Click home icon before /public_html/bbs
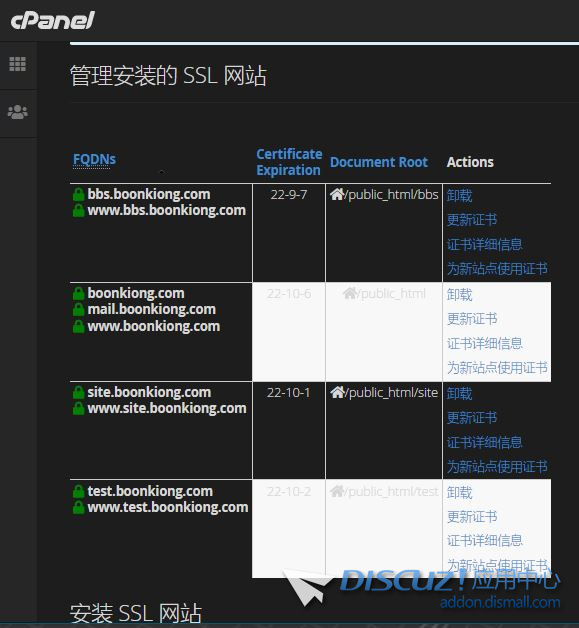The width and height of the screenshot is (579, 628). (x=337, y=194)
